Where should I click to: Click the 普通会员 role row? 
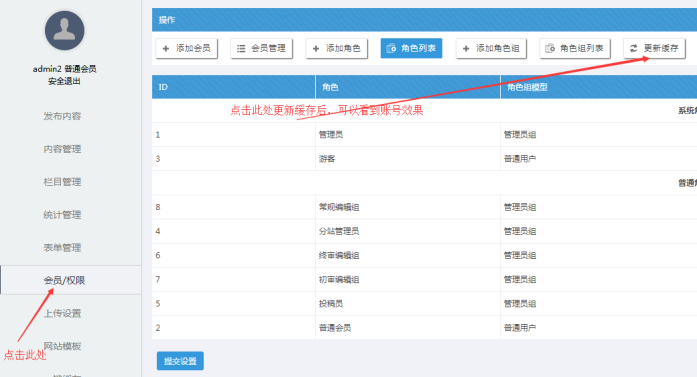[x=425, y=328]
